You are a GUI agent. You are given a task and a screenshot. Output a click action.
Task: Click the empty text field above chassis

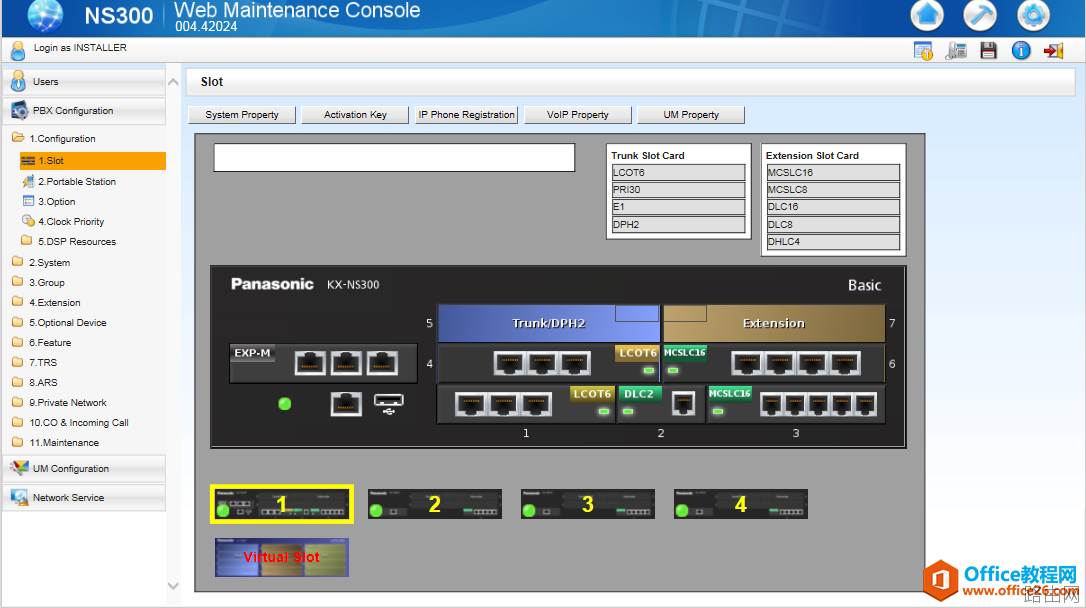[x=394, y=157]
